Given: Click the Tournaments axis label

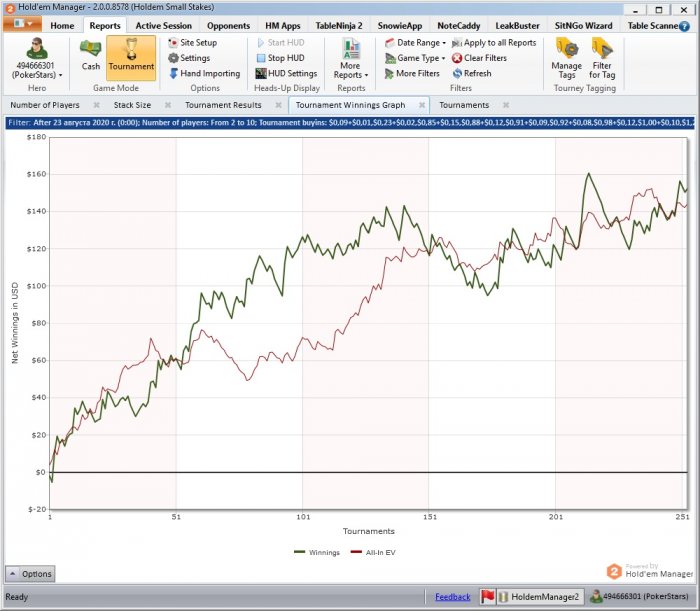Looking at the screenshot, I should pos(368,531).
